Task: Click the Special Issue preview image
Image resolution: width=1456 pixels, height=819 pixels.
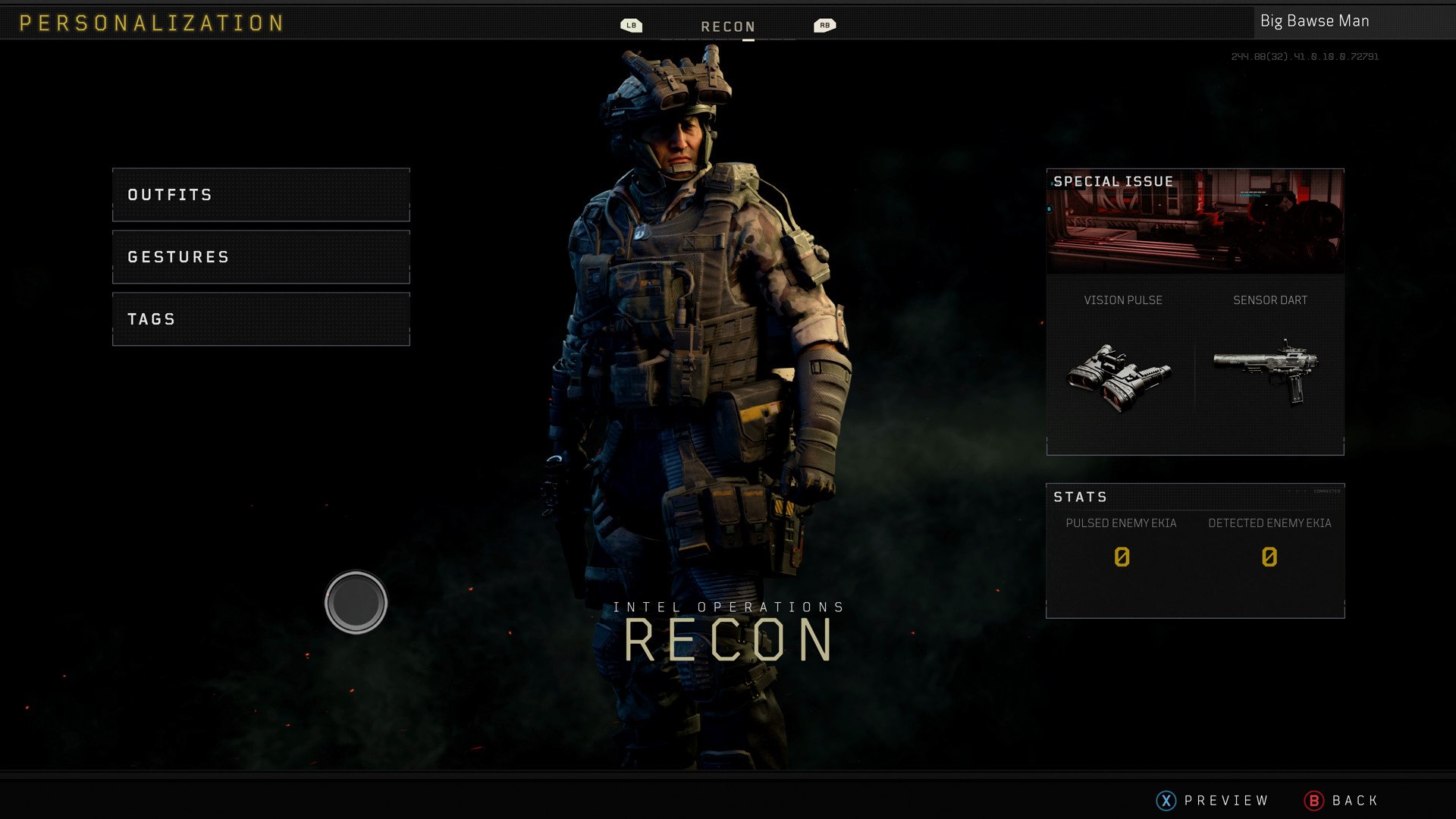Action: click(1195, 221)
